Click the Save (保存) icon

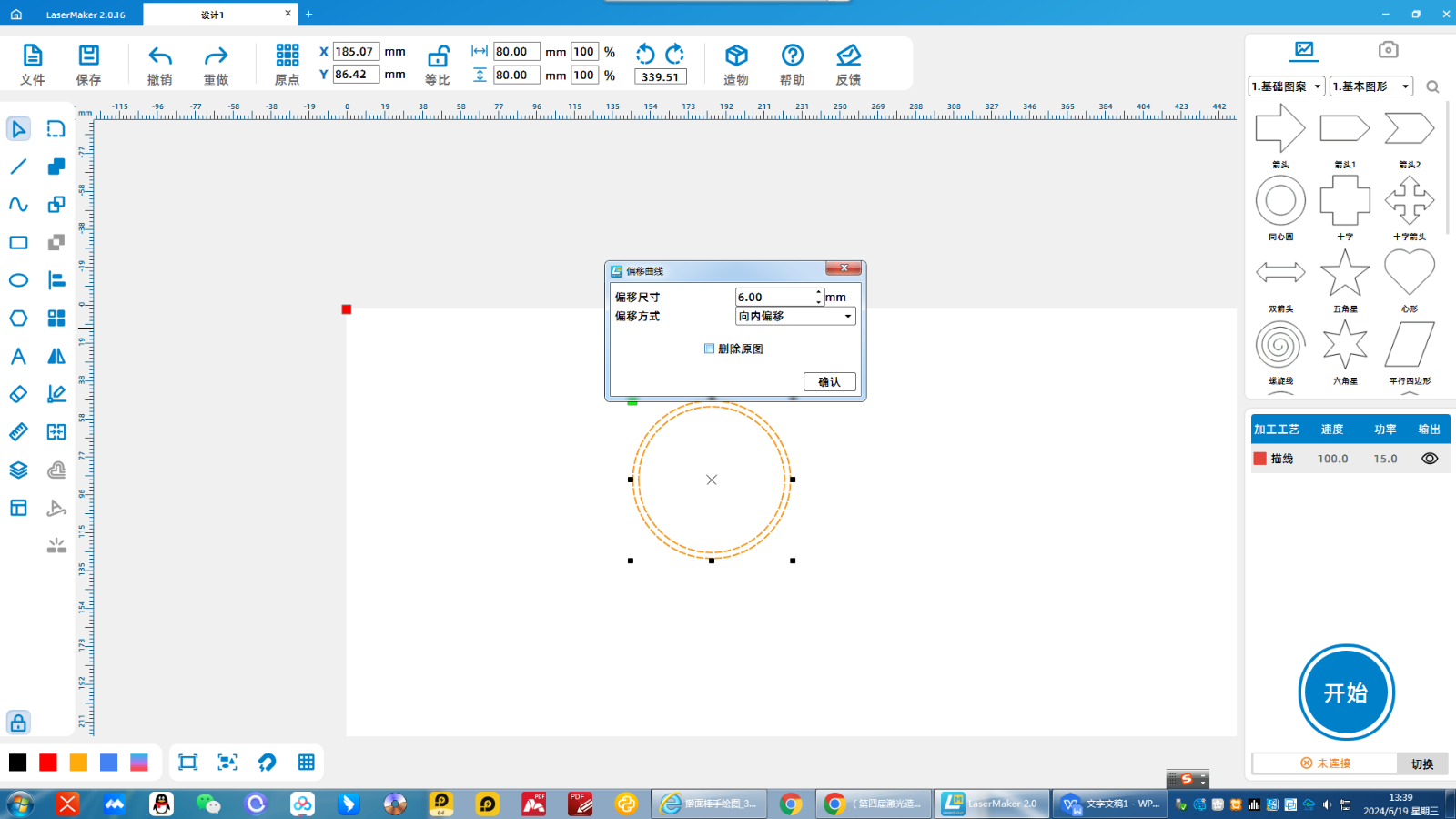point(88,56)
